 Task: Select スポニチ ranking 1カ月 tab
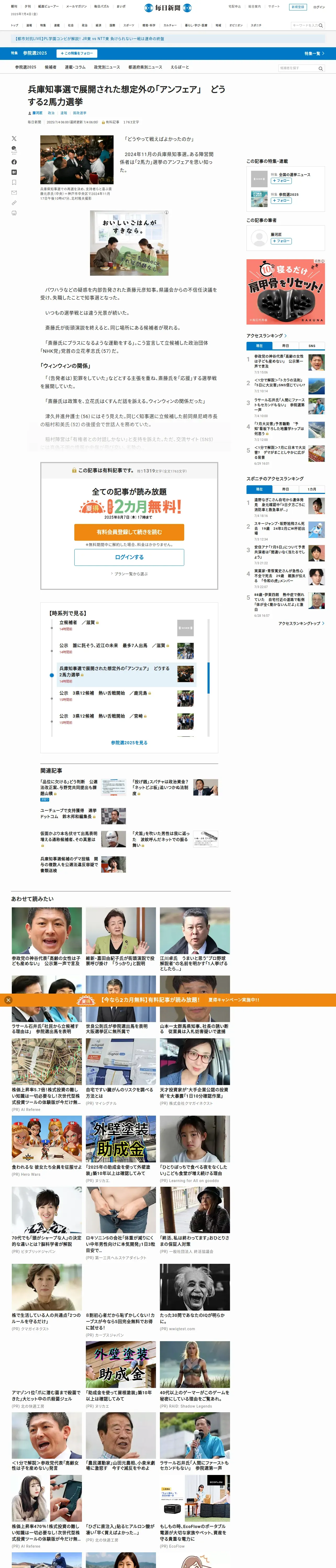[x=312, y=489]
